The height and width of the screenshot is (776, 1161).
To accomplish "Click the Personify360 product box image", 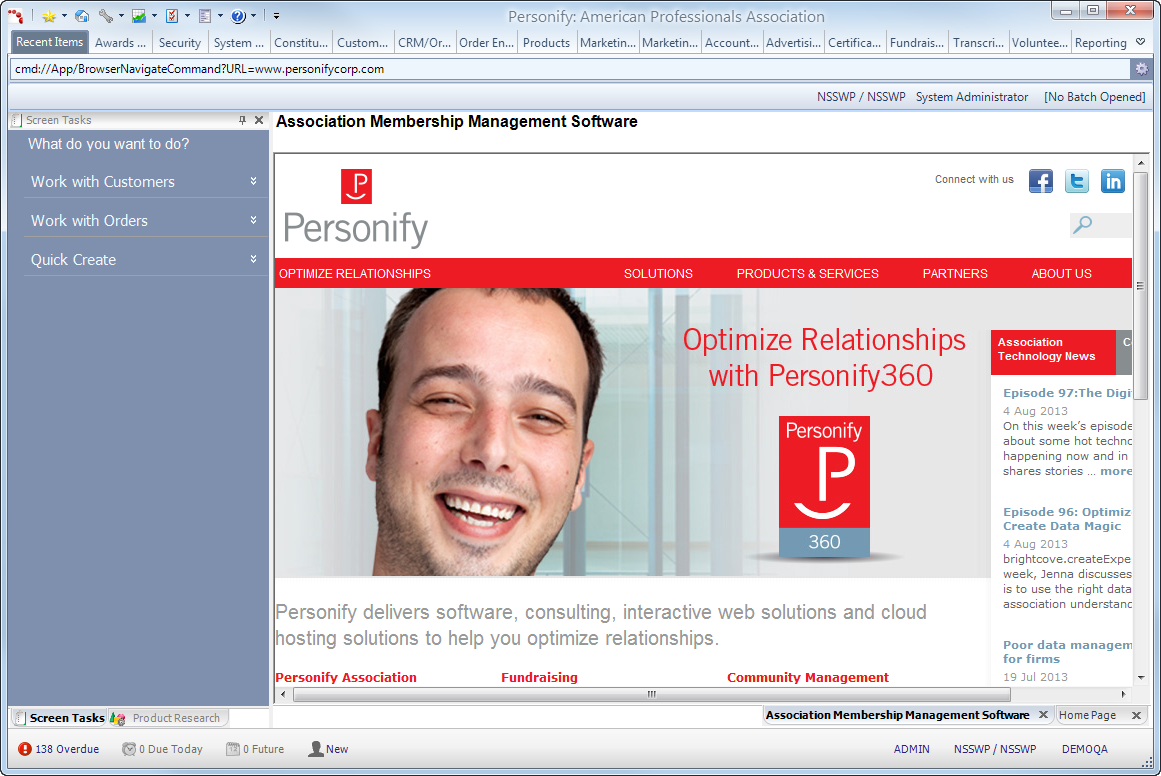I will pos(824,486).
